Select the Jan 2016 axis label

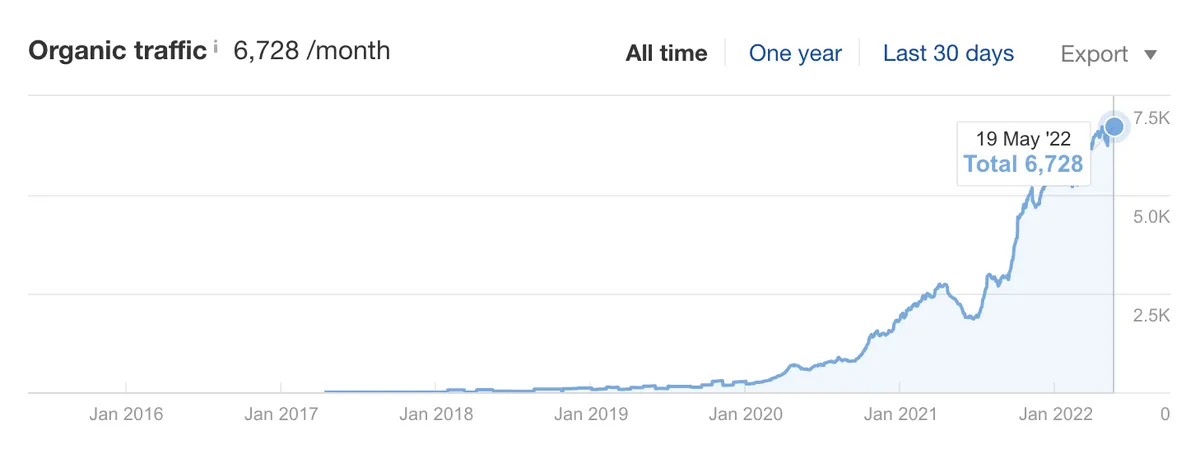[126, 413]
